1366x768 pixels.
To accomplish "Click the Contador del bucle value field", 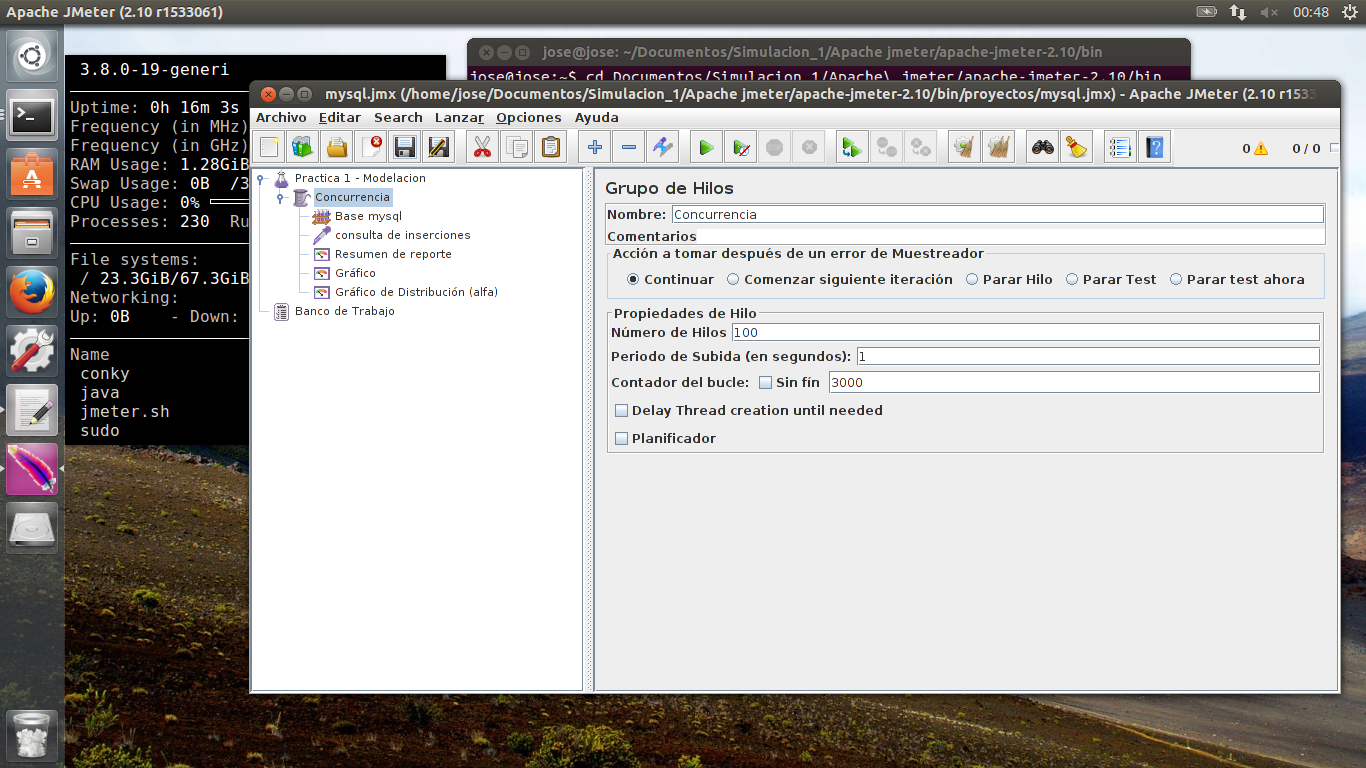I will click(x=1074, y=382).
